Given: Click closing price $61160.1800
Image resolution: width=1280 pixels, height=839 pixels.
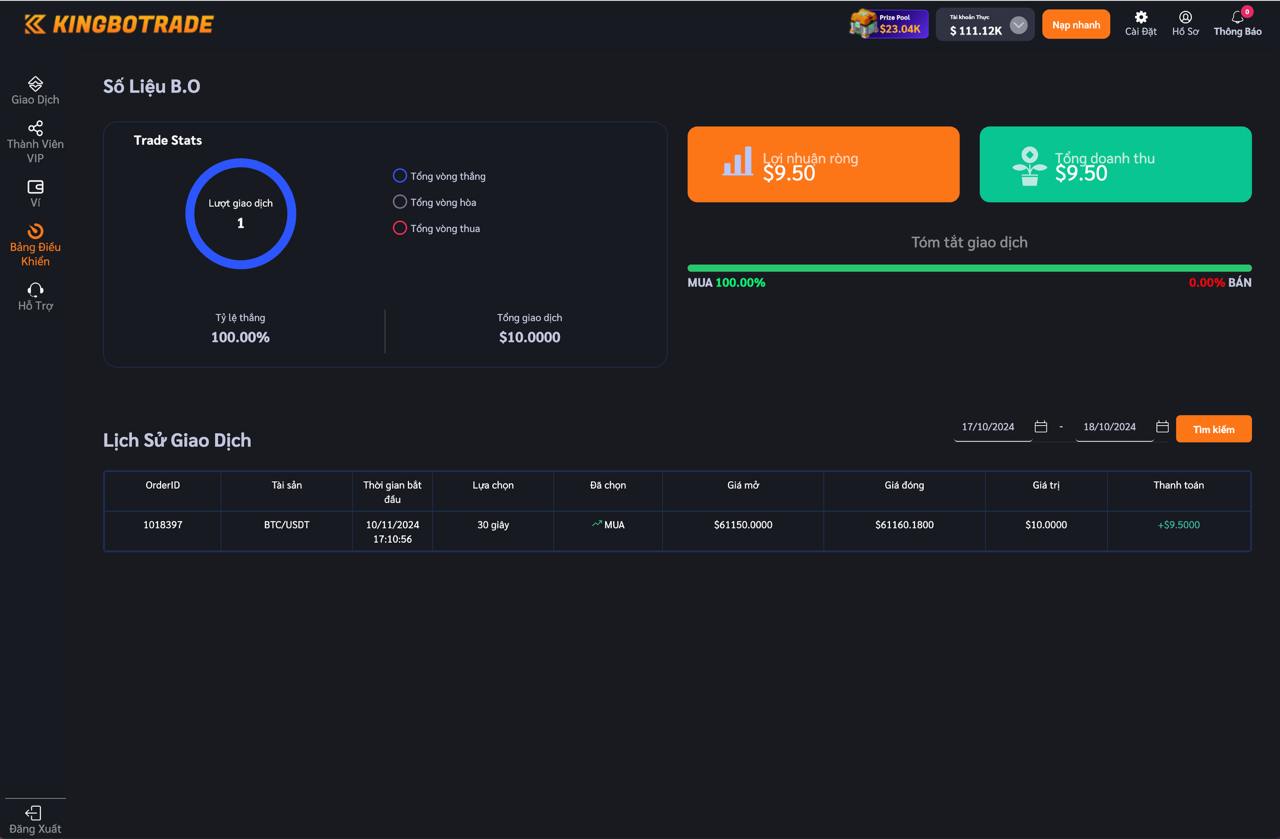Looking at the screenshot, I should coord(904,525).
